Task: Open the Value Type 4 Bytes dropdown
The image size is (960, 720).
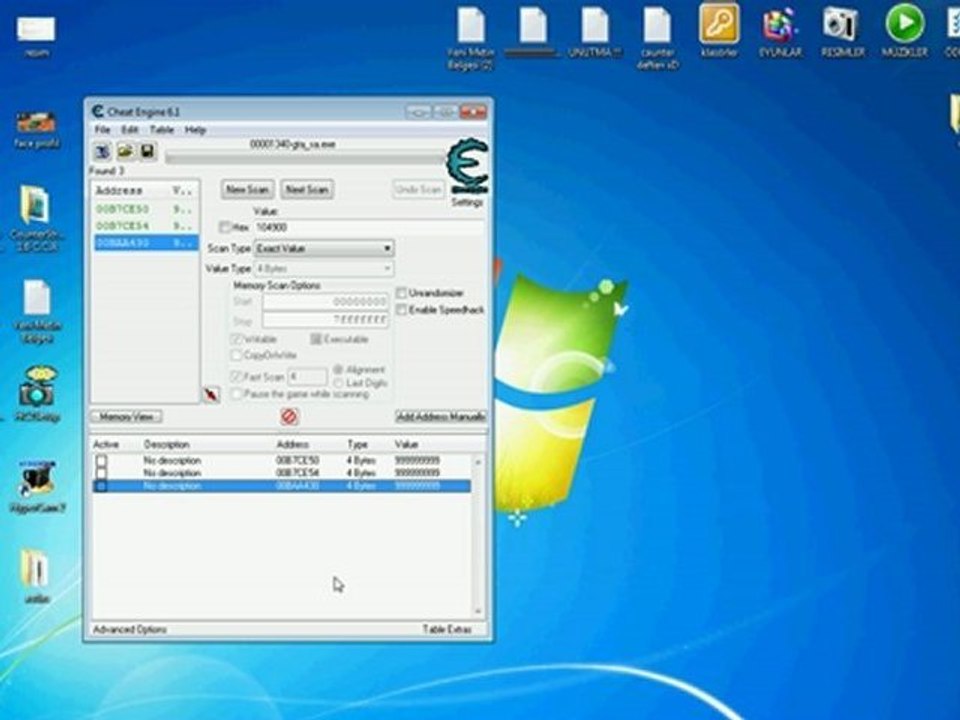Action: [324, 269]
